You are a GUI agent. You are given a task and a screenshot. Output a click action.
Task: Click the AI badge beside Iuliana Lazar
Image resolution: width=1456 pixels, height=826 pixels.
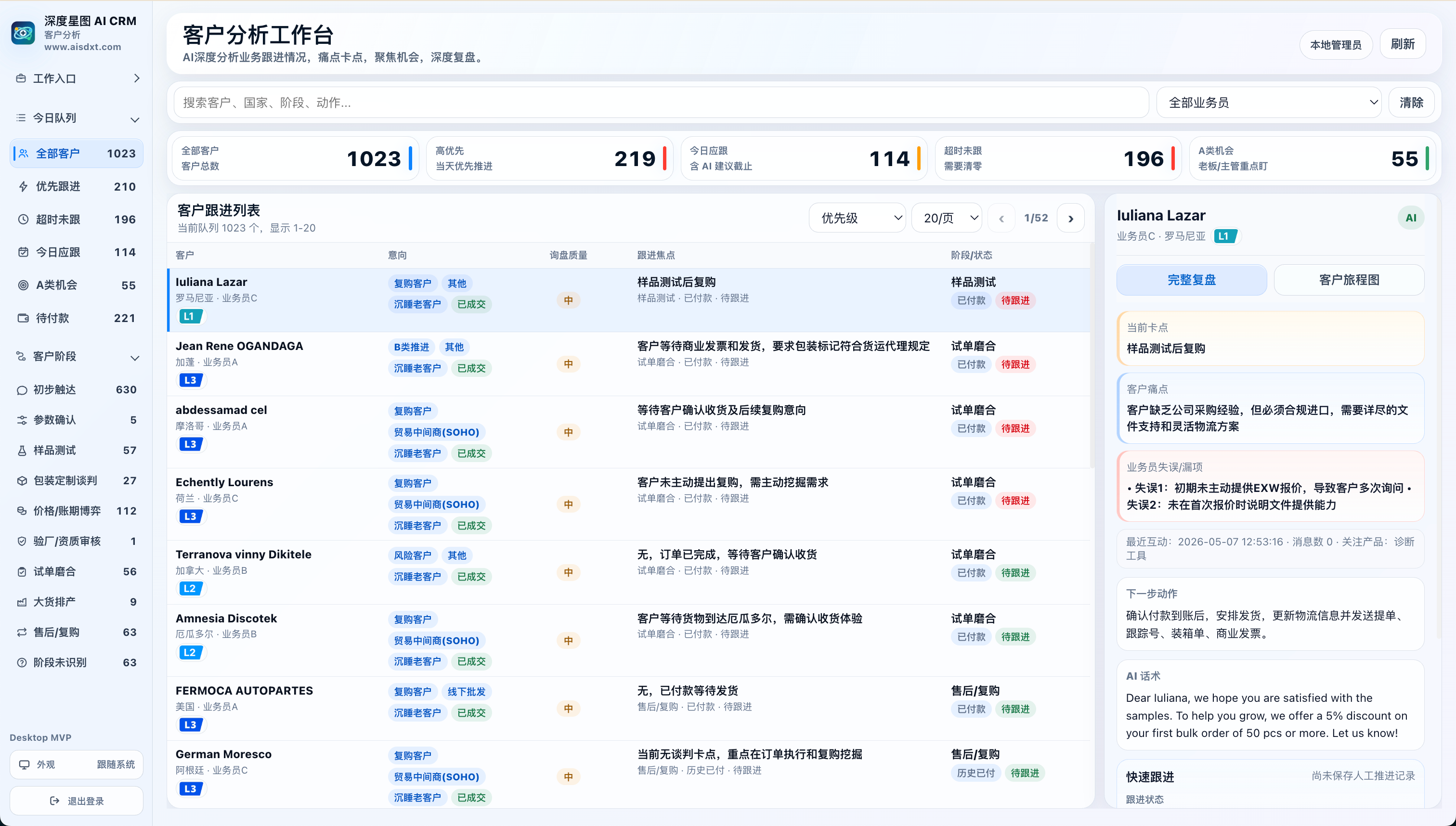click(x=1411, y=218)
